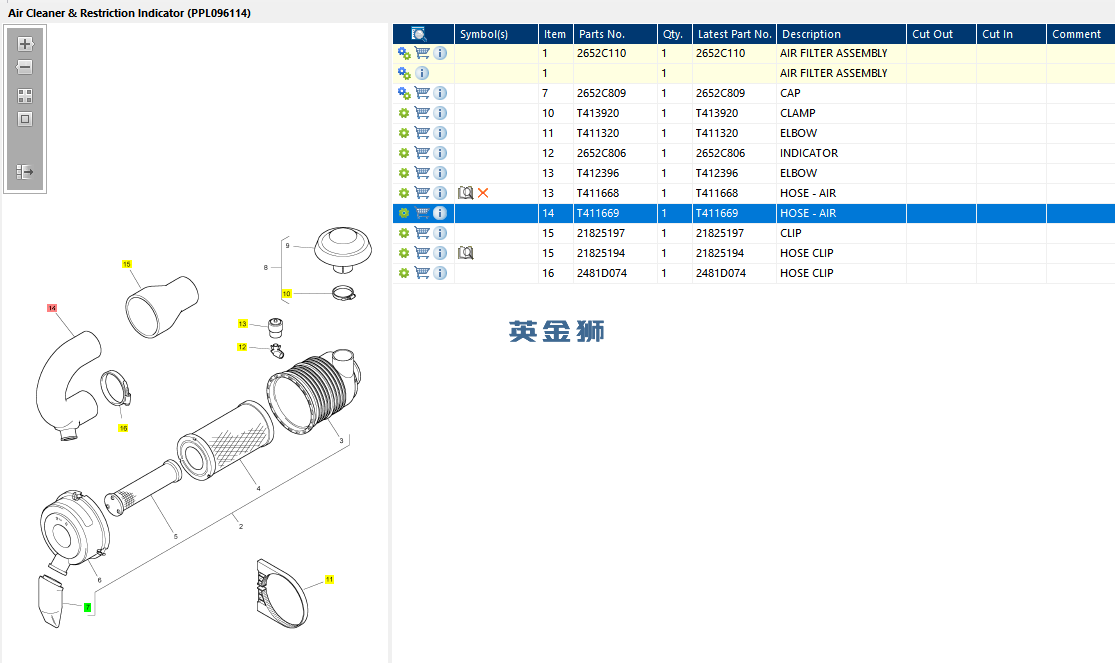Show info for the AIR FILTER ASSEMBLY row without part number
This screenshot has height=663, width=1115.
[422, 73]
